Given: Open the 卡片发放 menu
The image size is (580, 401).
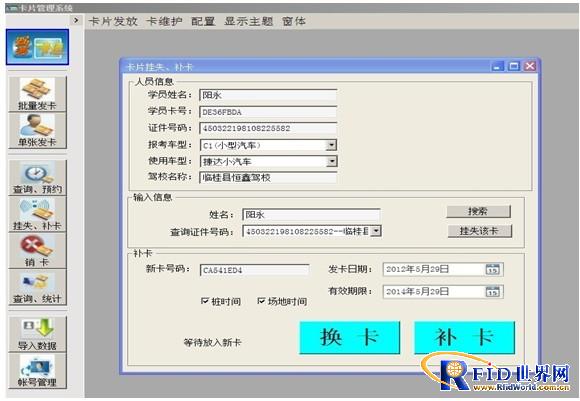Looking at the screenshot, I should [113, 21].
